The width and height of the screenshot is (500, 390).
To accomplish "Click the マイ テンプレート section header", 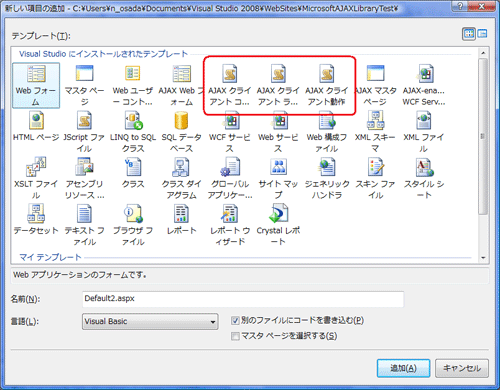I will pos(50,257).
